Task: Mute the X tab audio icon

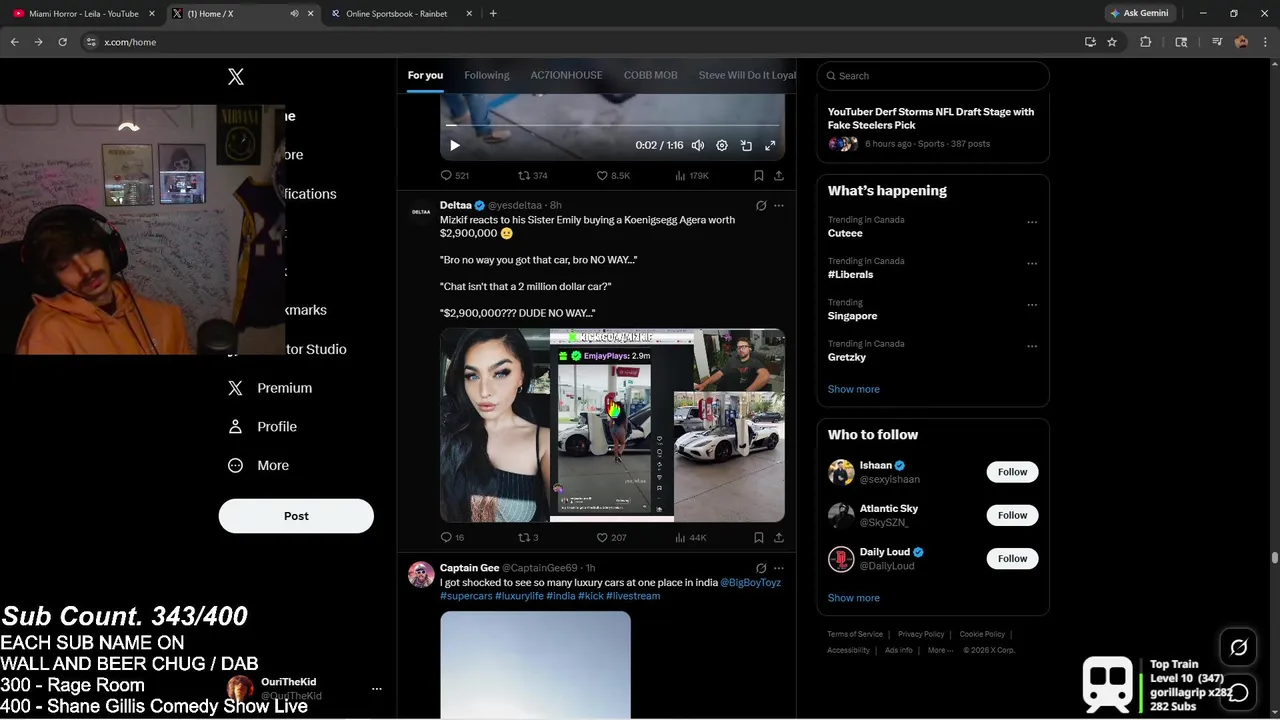Action: [x=294, y=14]
